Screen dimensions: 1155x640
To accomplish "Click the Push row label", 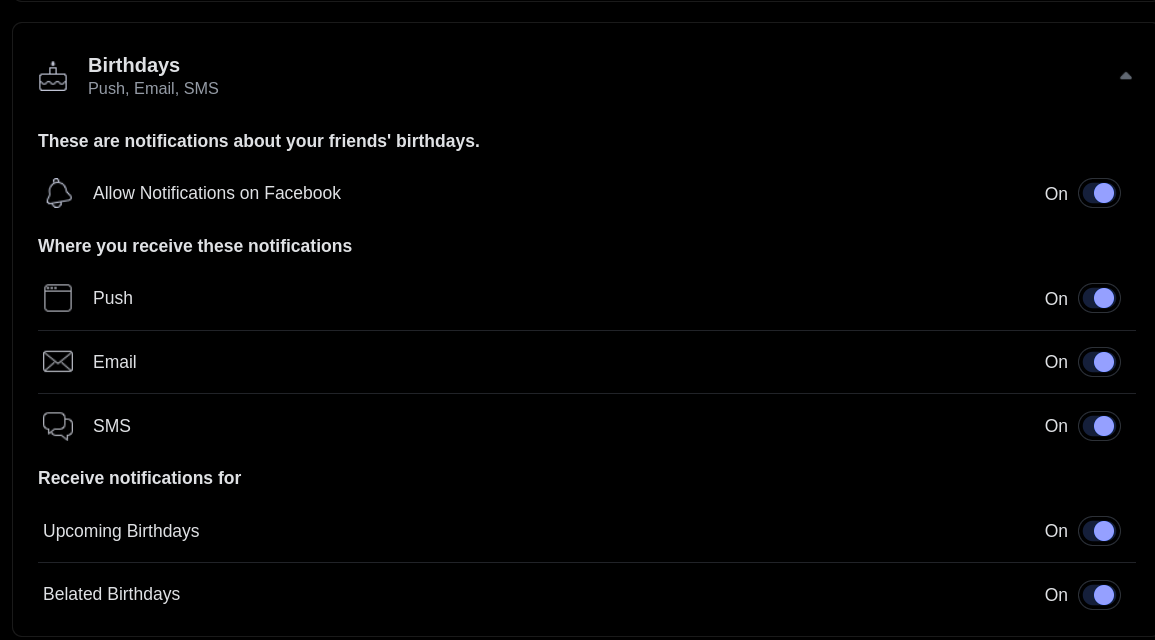I will pos(113,298).
